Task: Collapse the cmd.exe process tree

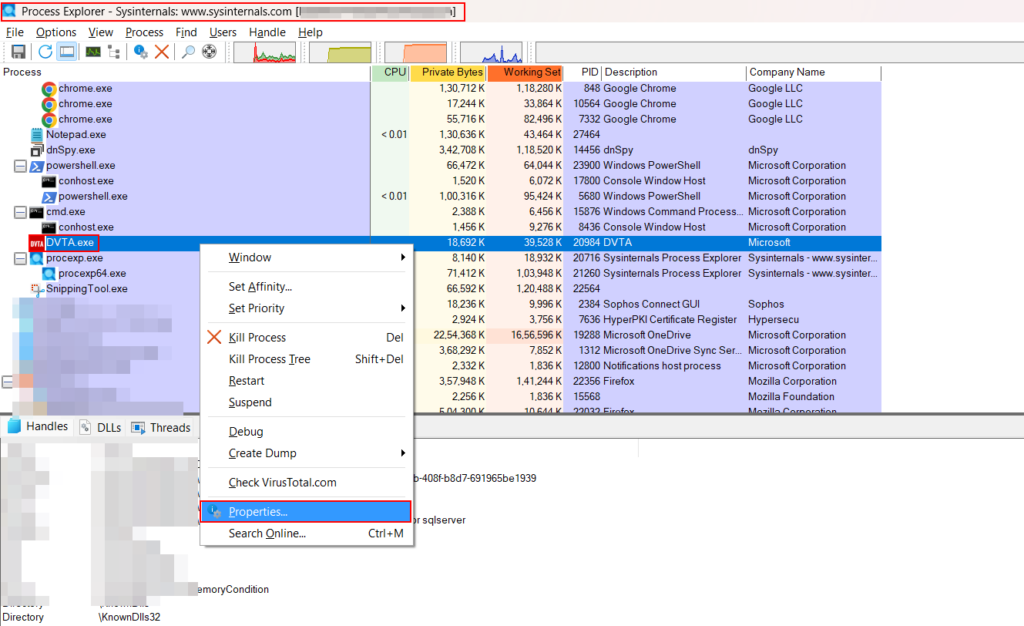Action: click(x=20, y=212)
